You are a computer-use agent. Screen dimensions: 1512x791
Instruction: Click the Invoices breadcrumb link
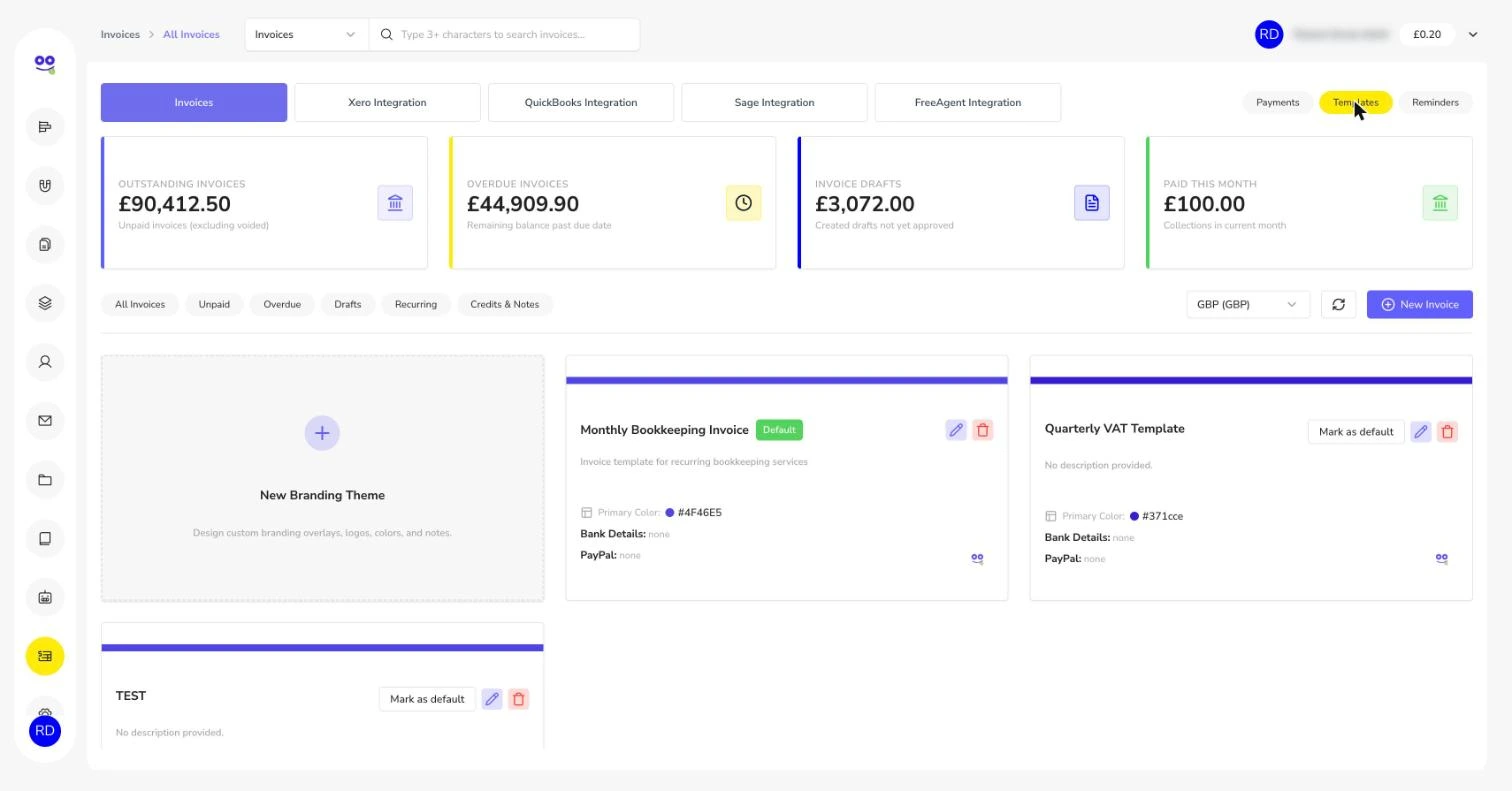120,34
